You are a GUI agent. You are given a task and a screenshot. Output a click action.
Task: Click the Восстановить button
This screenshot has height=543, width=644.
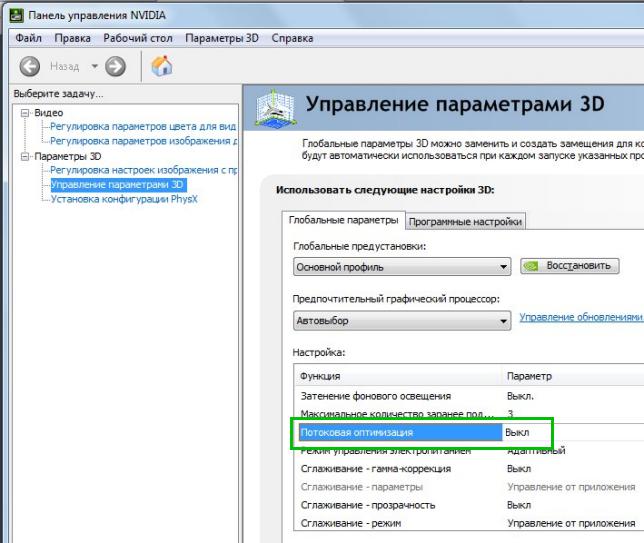tap(569, 266)
